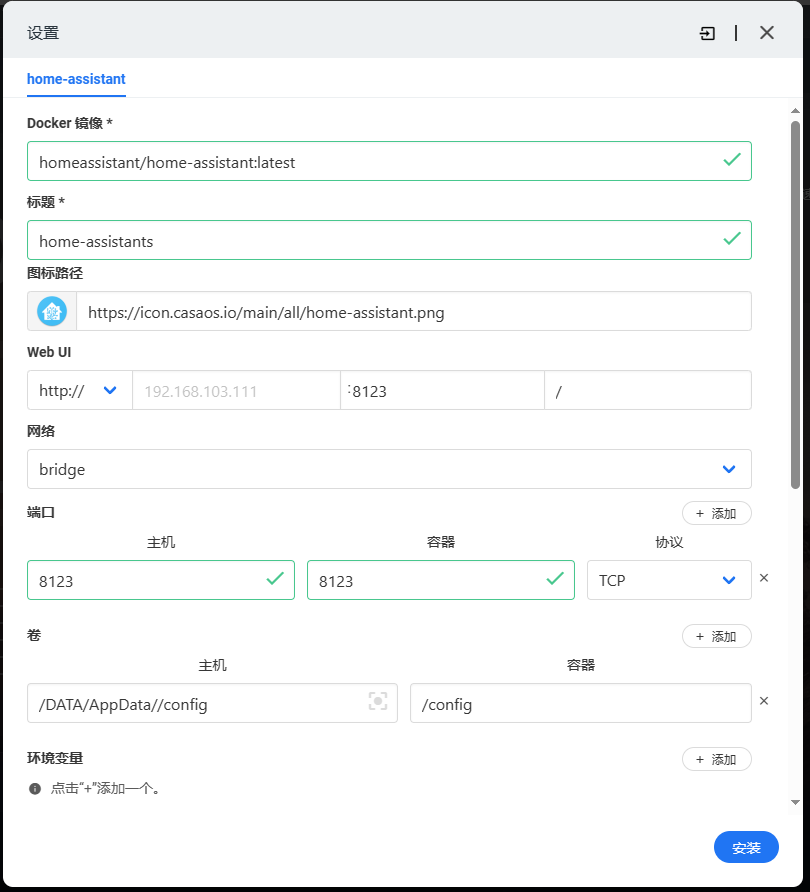Edit the host port 8123 field
810x892 pixels.
pos(161,580)
